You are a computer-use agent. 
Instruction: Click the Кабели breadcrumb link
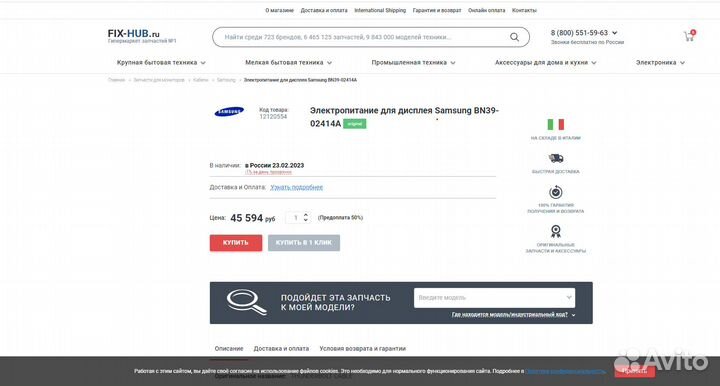[x=200, y=80]
